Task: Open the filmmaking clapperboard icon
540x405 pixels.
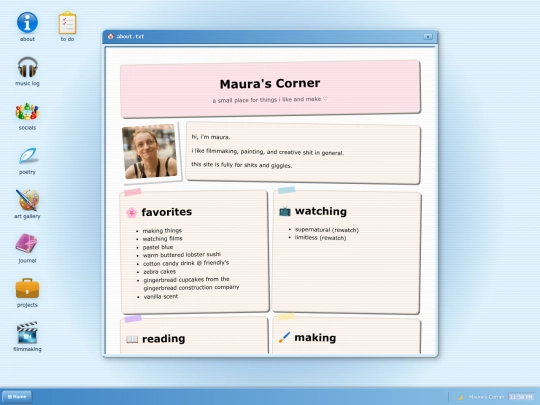Action: (x=27, y=337)
